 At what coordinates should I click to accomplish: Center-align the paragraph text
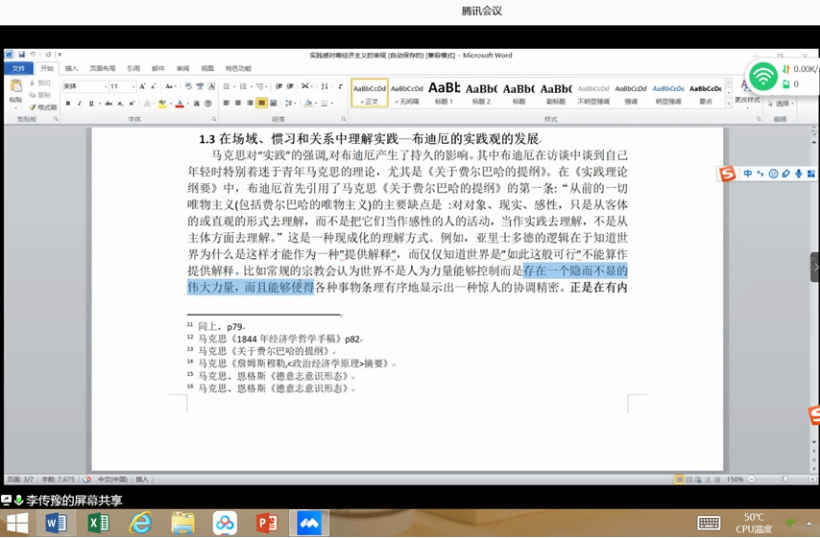tap(238, 103)
